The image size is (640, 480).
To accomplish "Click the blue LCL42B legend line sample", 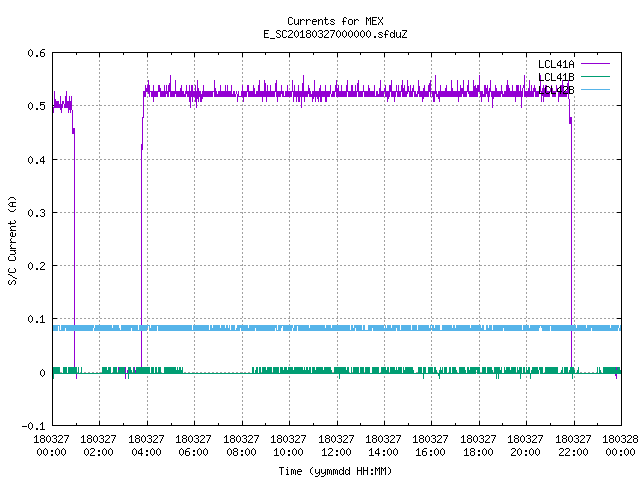I will click(x=595, y=89).
